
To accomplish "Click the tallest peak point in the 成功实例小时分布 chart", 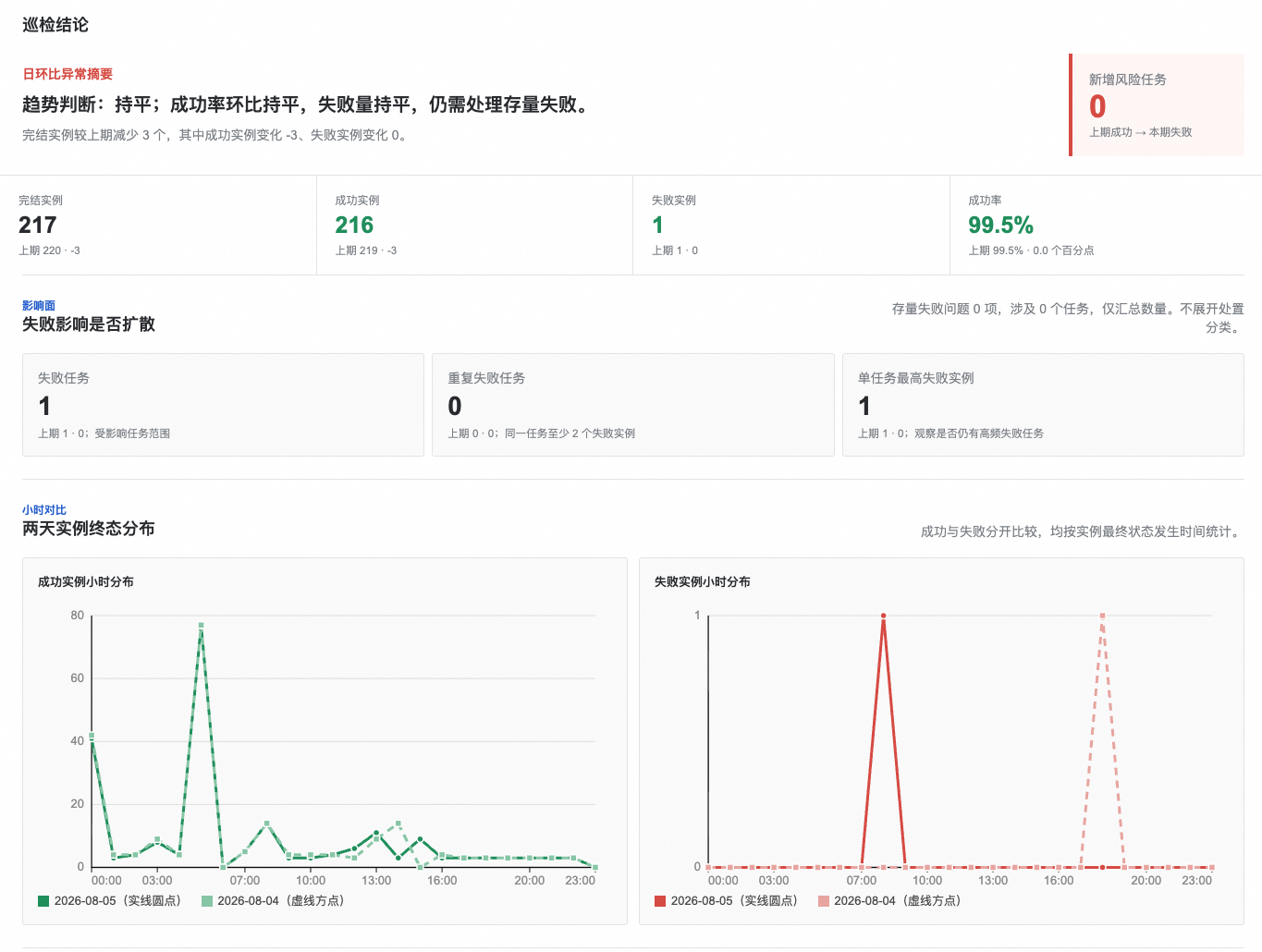I will tap(201, 626).
